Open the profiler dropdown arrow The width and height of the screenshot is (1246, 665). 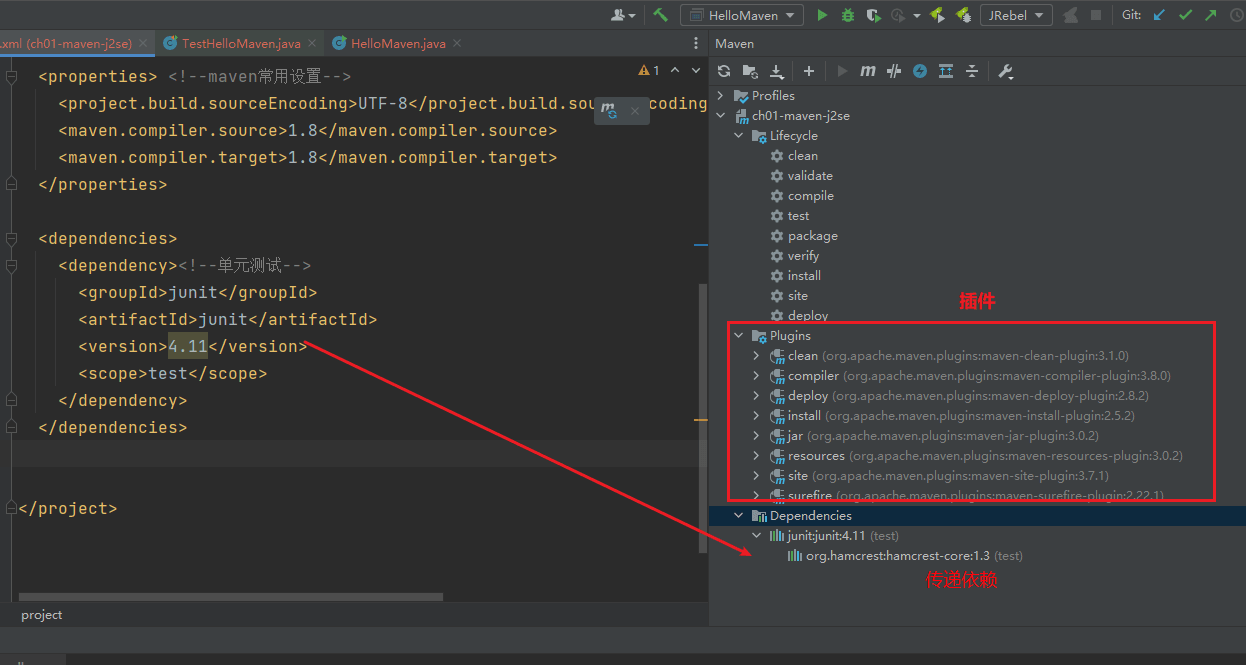(917, 15)
